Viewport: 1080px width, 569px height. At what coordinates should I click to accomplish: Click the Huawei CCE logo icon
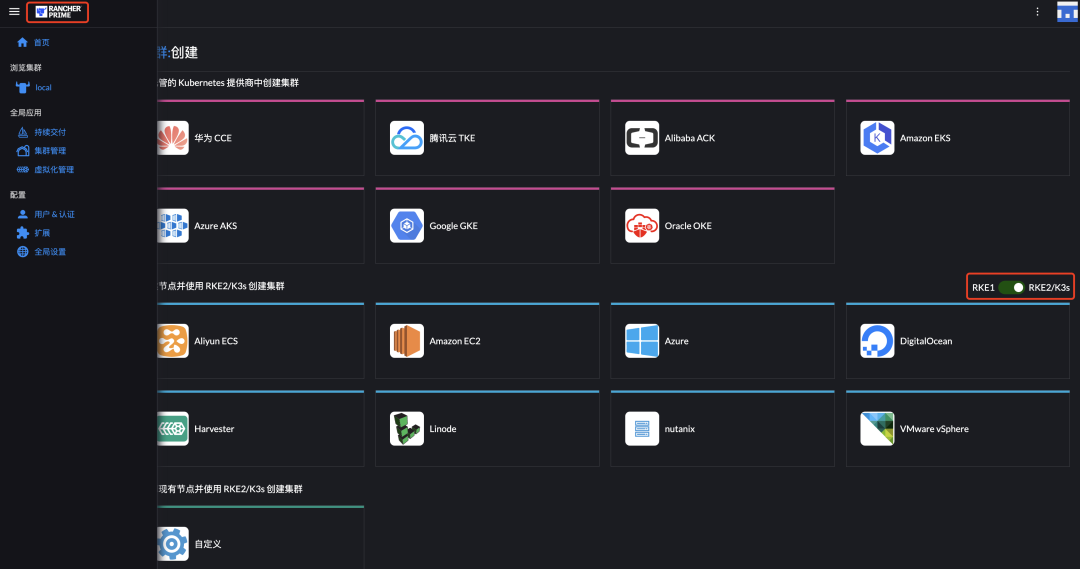click(172, 138)
